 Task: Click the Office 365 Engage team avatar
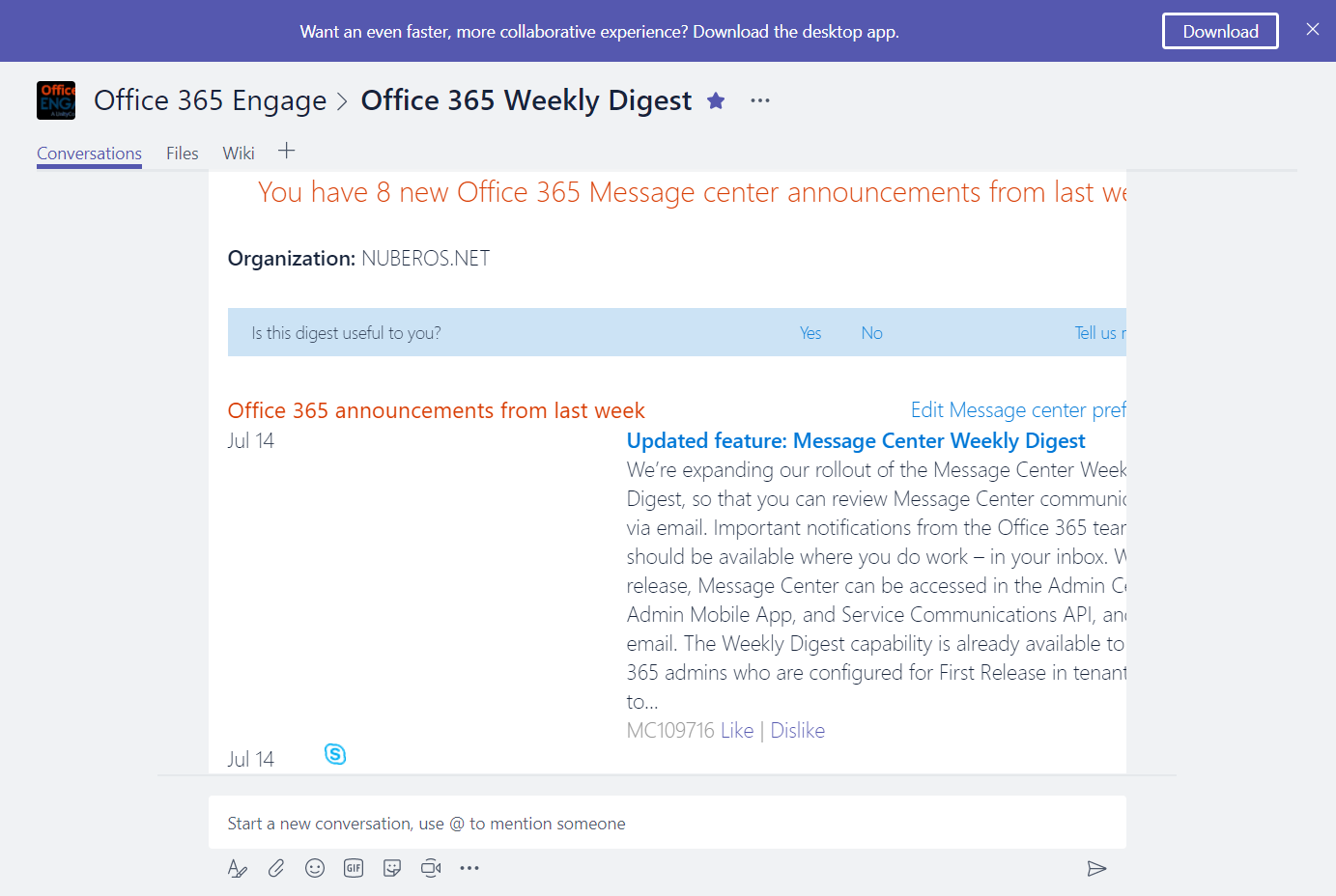pyautogui.click(x=56, y=100)
